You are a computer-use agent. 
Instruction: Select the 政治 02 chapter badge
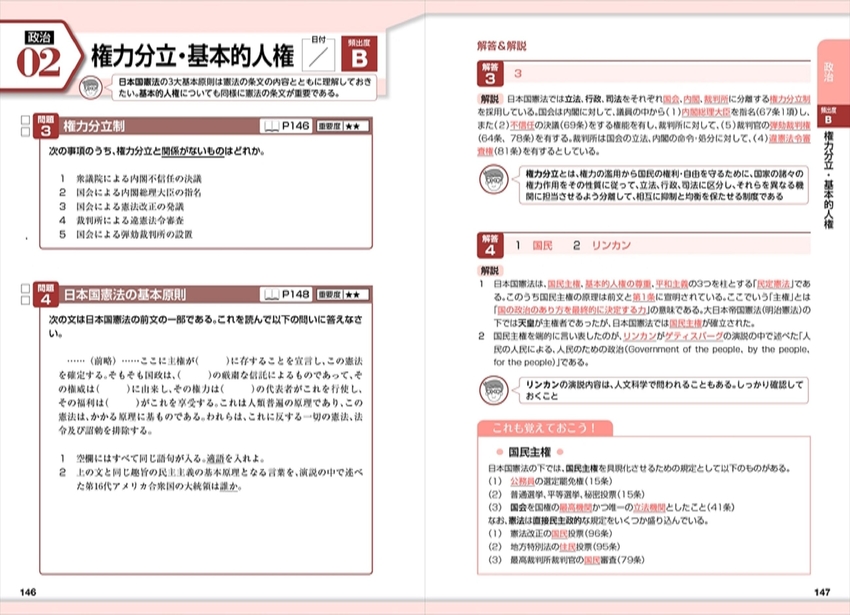[39, 56]
